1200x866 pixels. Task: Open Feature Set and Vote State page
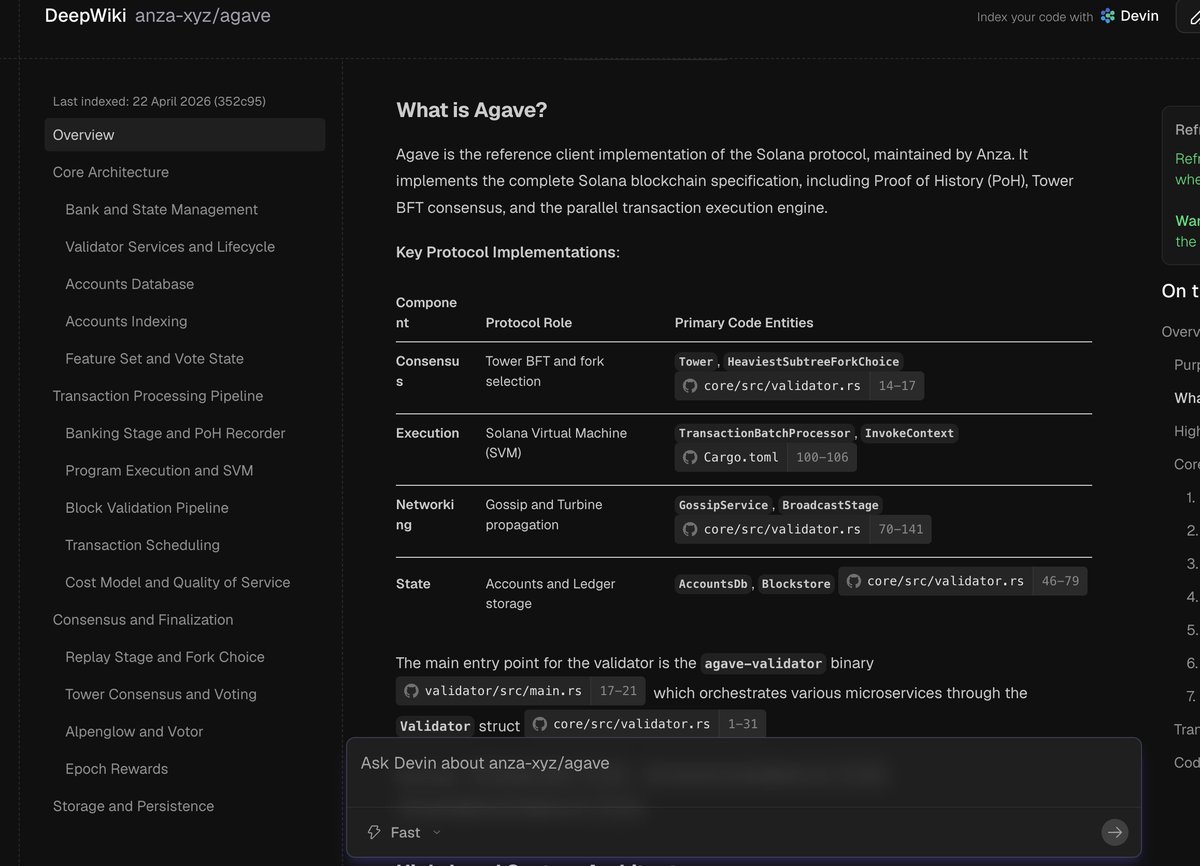pos(154,358)
